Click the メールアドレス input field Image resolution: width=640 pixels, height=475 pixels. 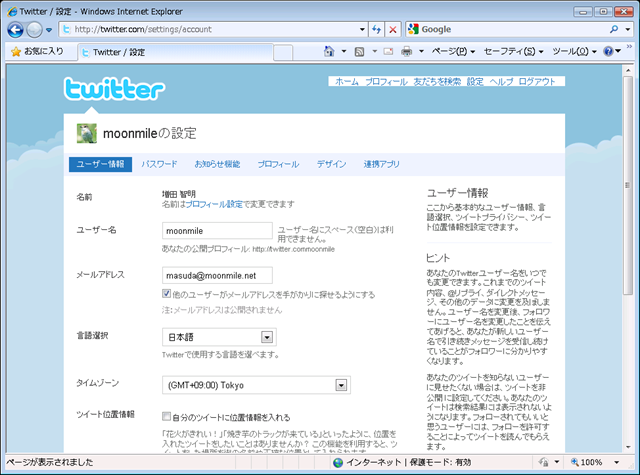coord(216,275)
